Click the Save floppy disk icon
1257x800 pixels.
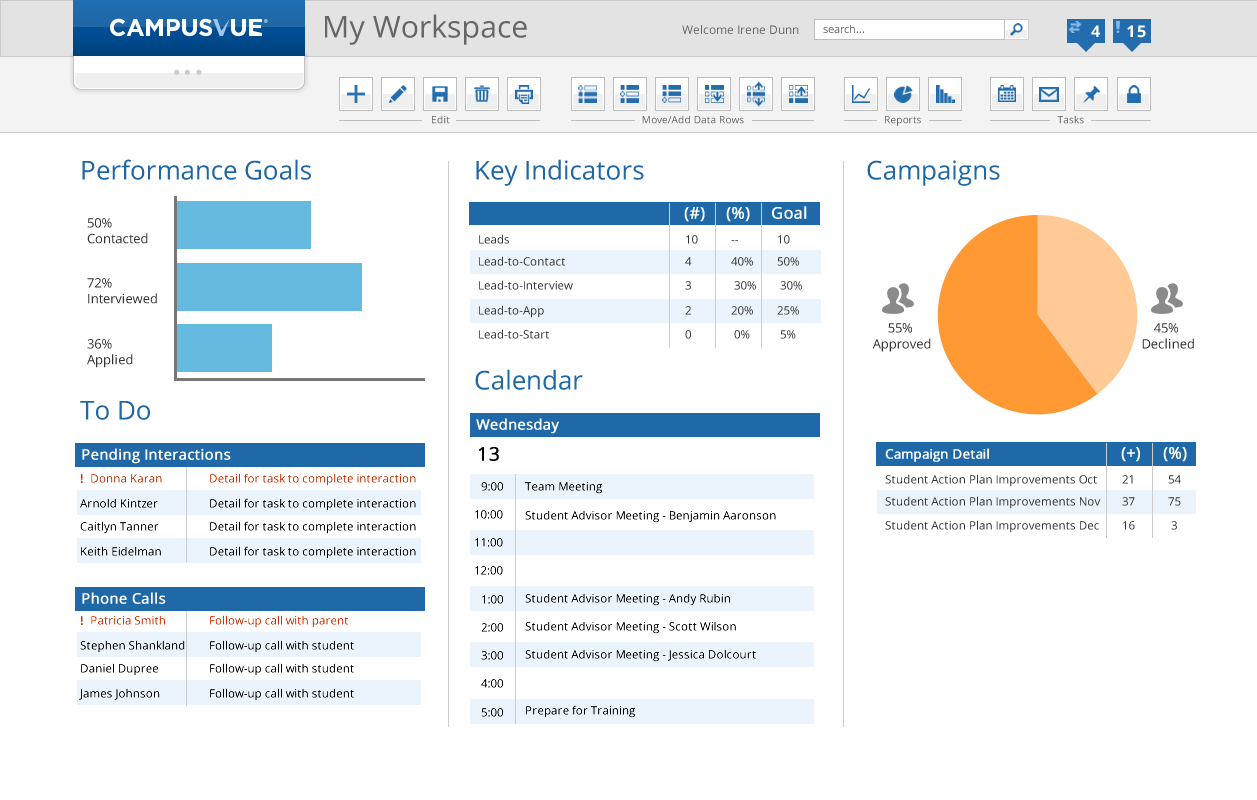tap(440, 94)
